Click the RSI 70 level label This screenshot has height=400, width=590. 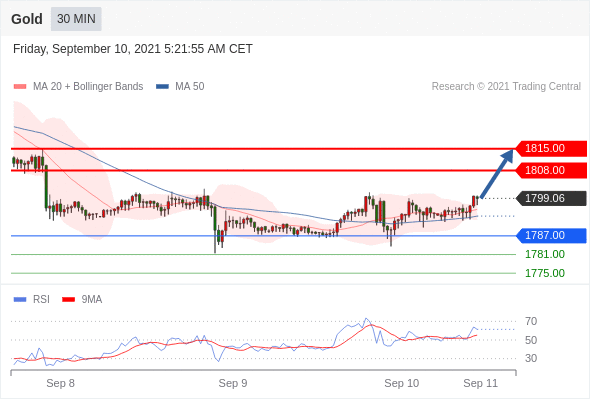pyautogui.click(x=531, y=321)
